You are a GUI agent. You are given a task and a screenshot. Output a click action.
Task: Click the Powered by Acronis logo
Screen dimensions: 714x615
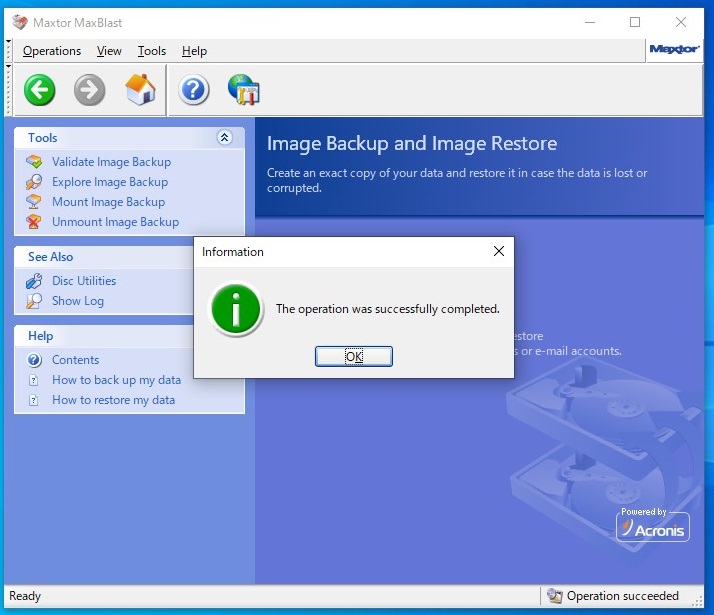[x=653, y=525]
